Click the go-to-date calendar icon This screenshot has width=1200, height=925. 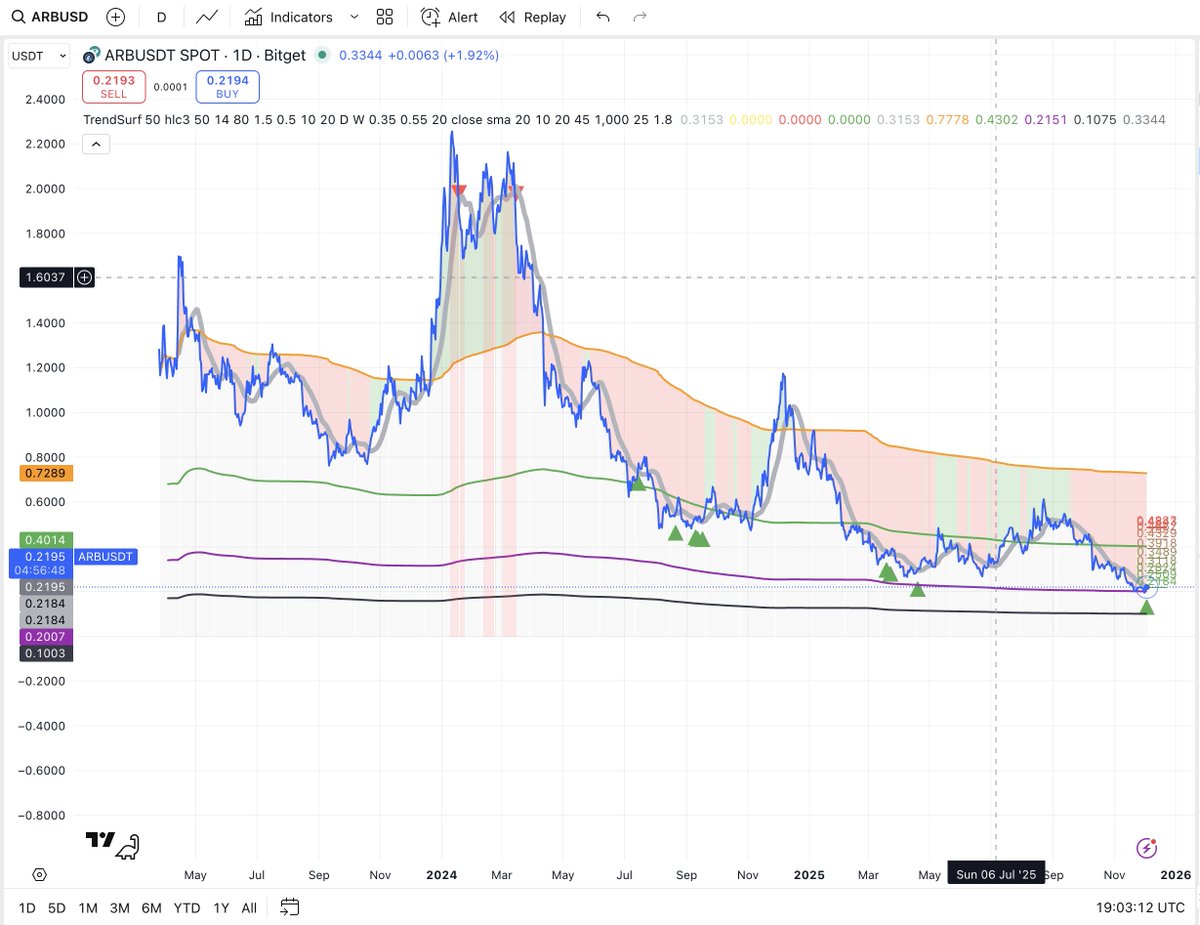[289, 908]
